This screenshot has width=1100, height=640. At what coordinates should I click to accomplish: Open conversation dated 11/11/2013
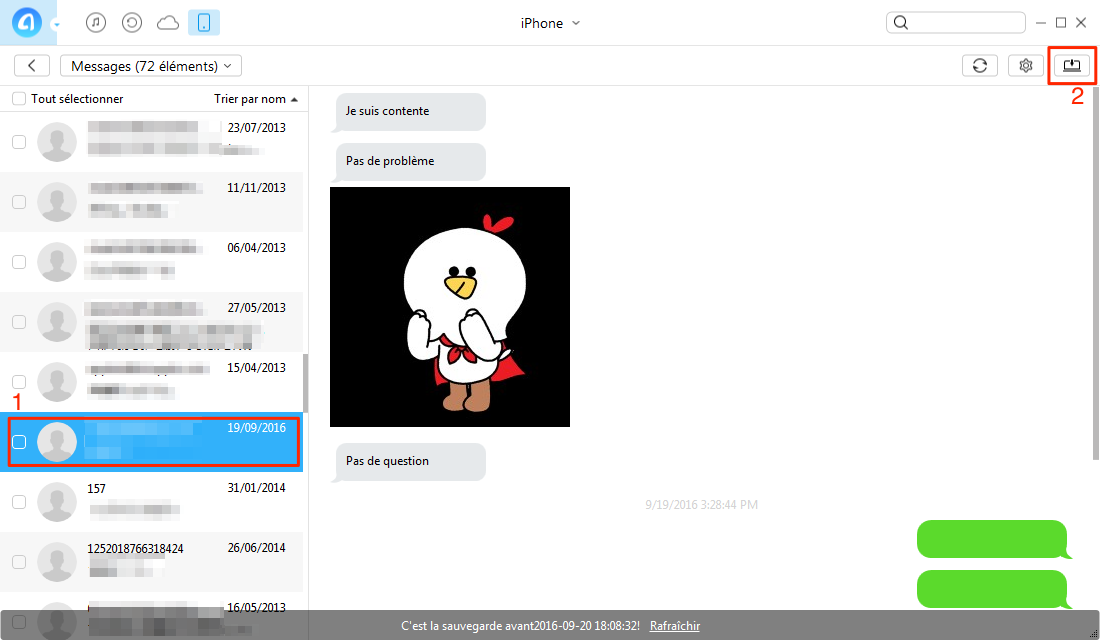pyautogui.click(x=152, y=202)
